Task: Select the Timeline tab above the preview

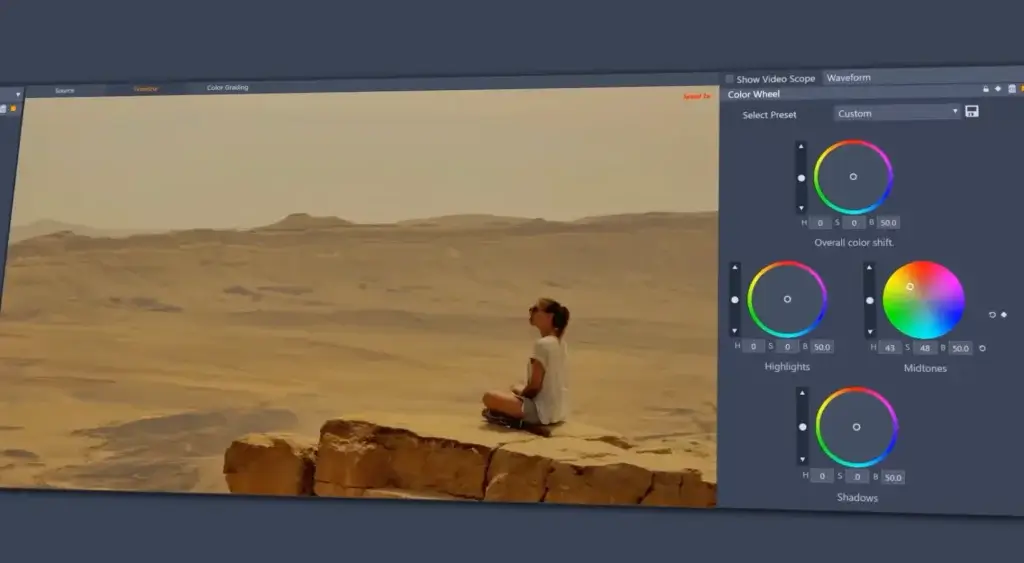Action: click(x=146, y=89)
